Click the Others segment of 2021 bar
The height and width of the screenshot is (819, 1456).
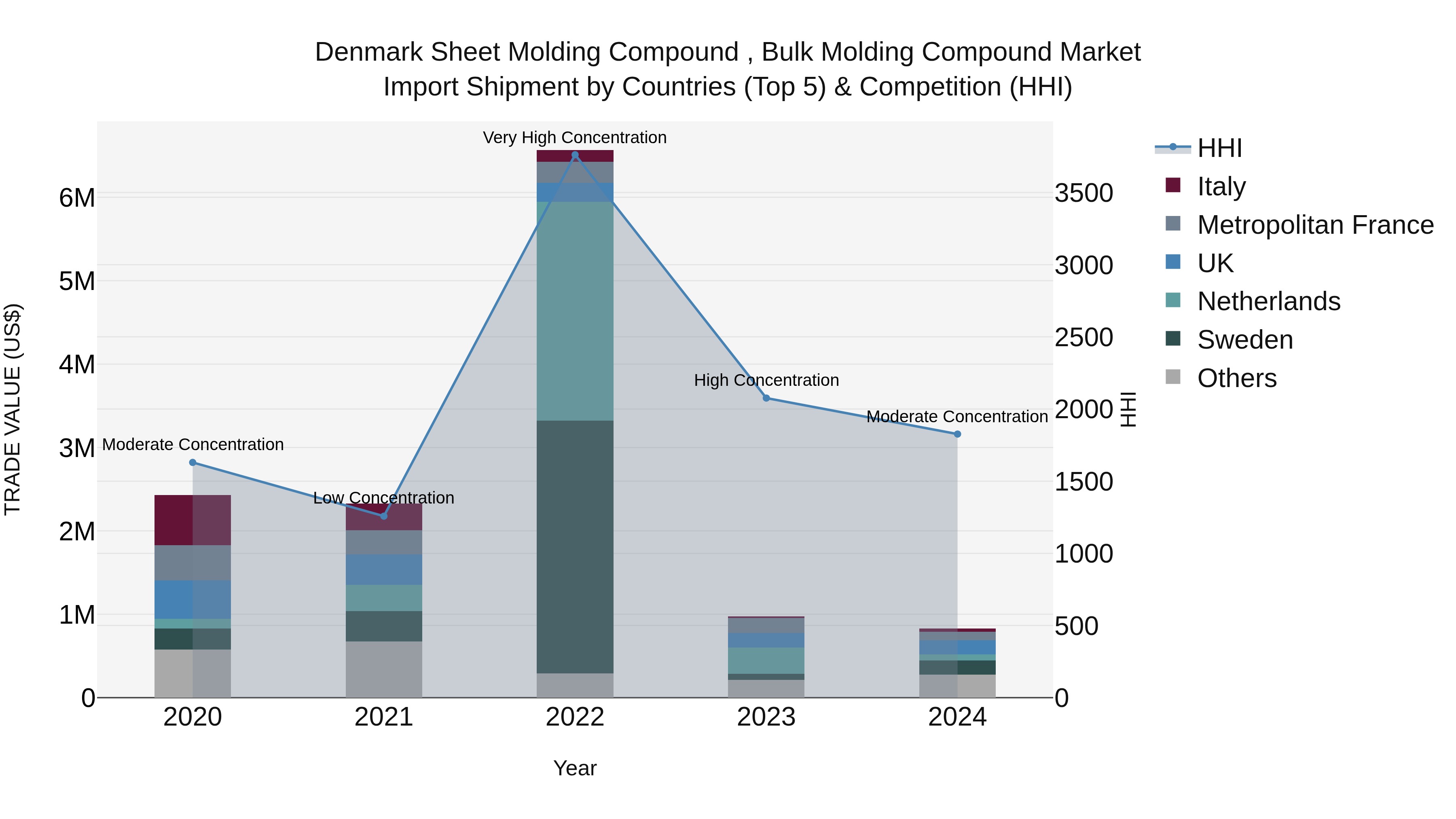point(384,669)
